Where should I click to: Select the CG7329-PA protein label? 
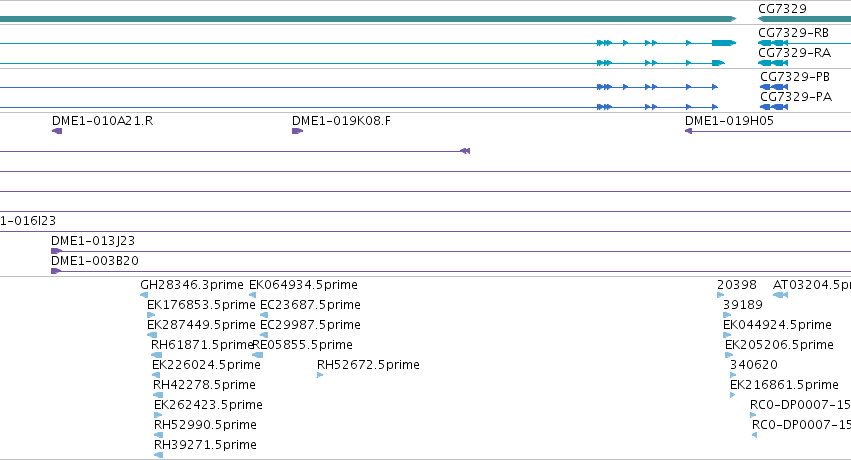[796, 97]
